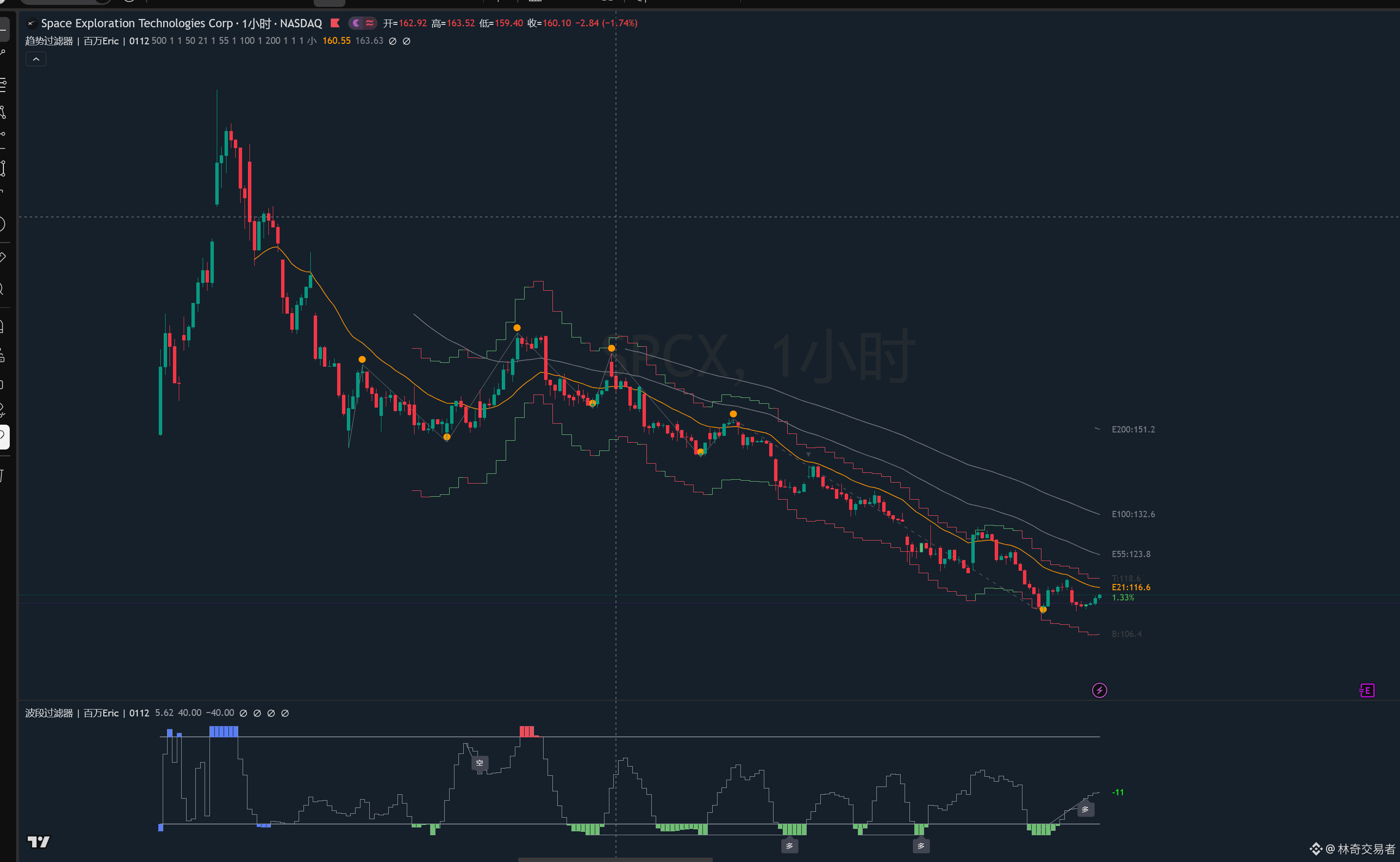This screenshot has width=1400, height=862.
Task: Open the Fibonacci retracement tools
Action: click(3, 84)
